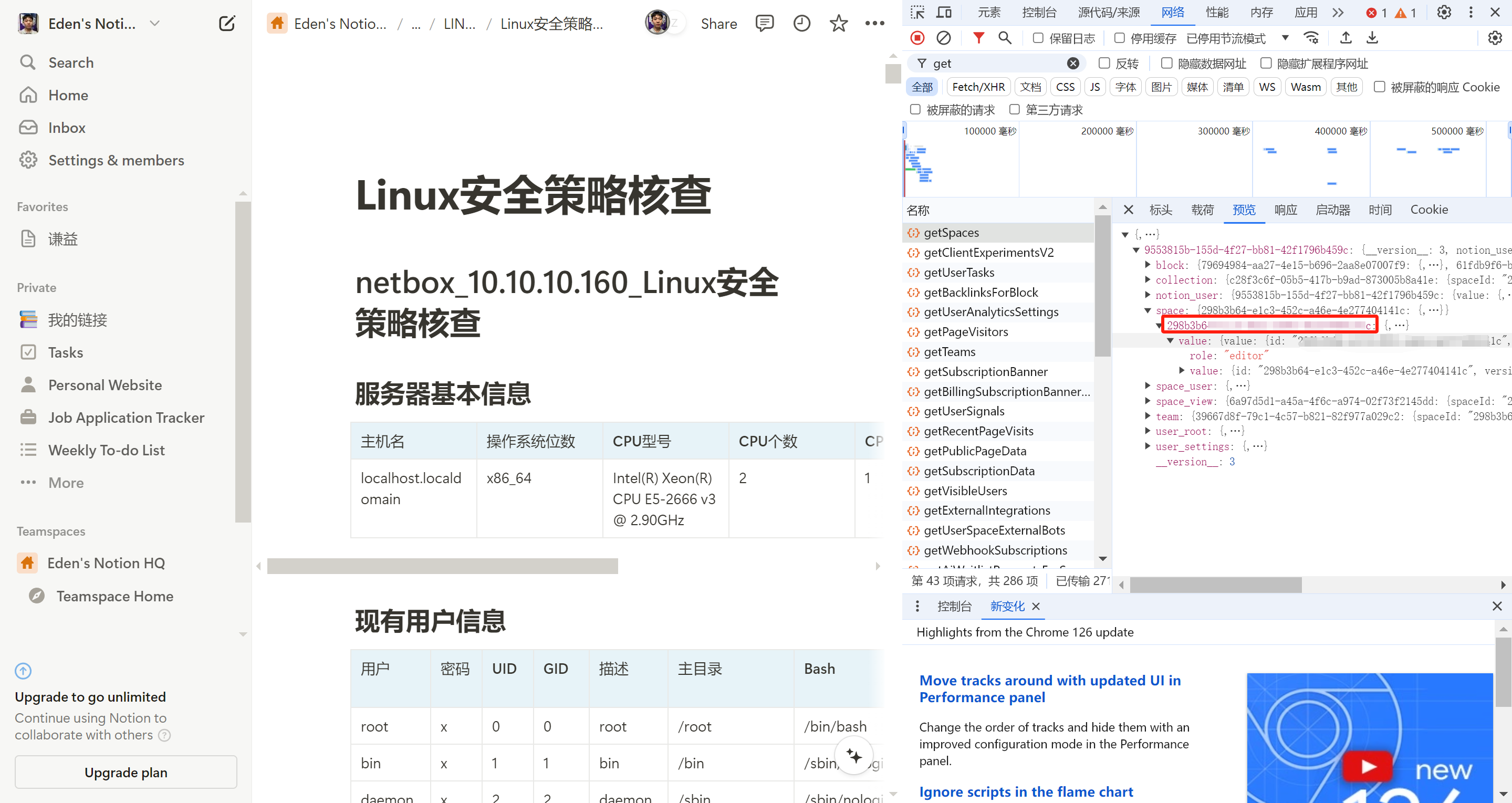This screenshot has height=803, width=1512.
Task: Open the 控制台 DevTools panel tab
Action: pyautogui.click(x=1039, y=12)
